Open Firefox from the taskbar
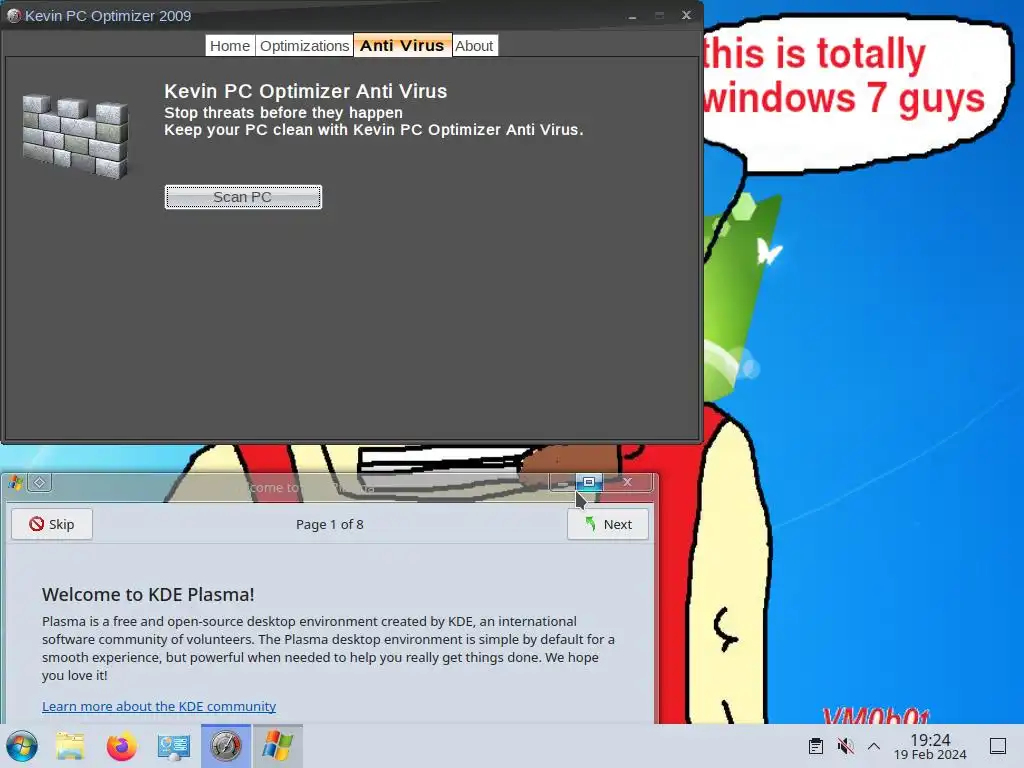Viewport: 1024px width, 768px height. coord(121,746)
